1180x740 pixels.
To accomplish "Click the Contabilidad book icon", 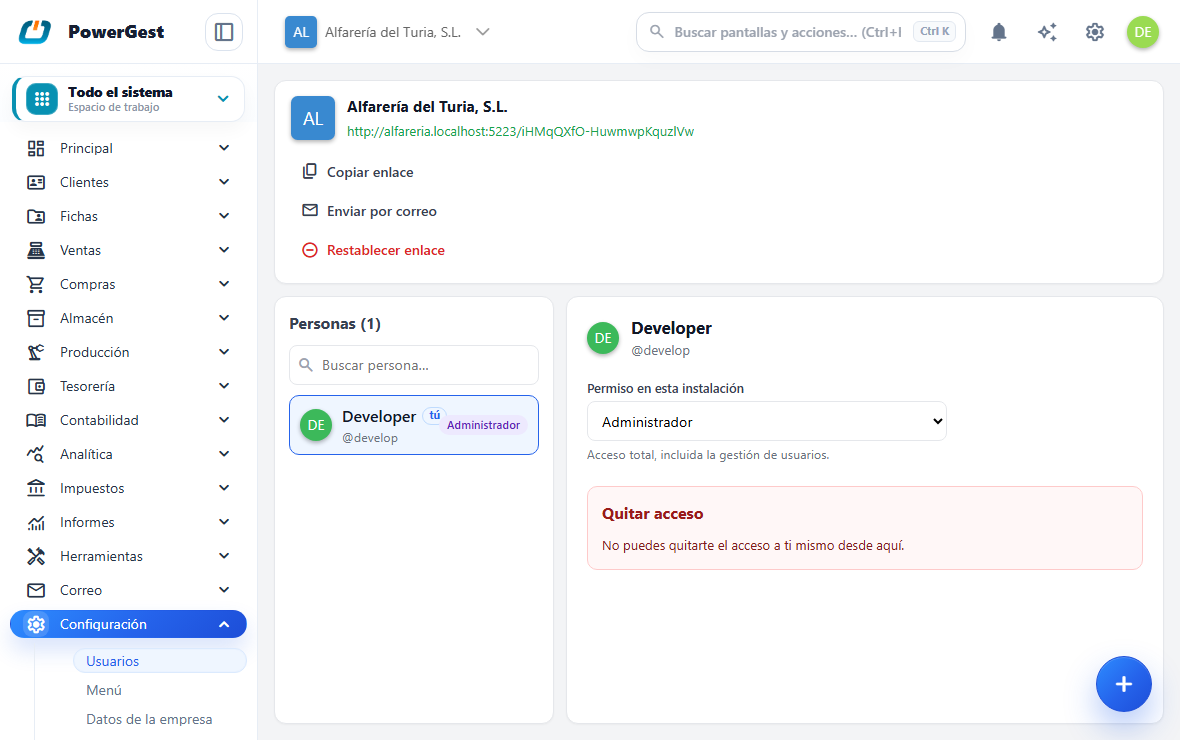I will [36, 420].
